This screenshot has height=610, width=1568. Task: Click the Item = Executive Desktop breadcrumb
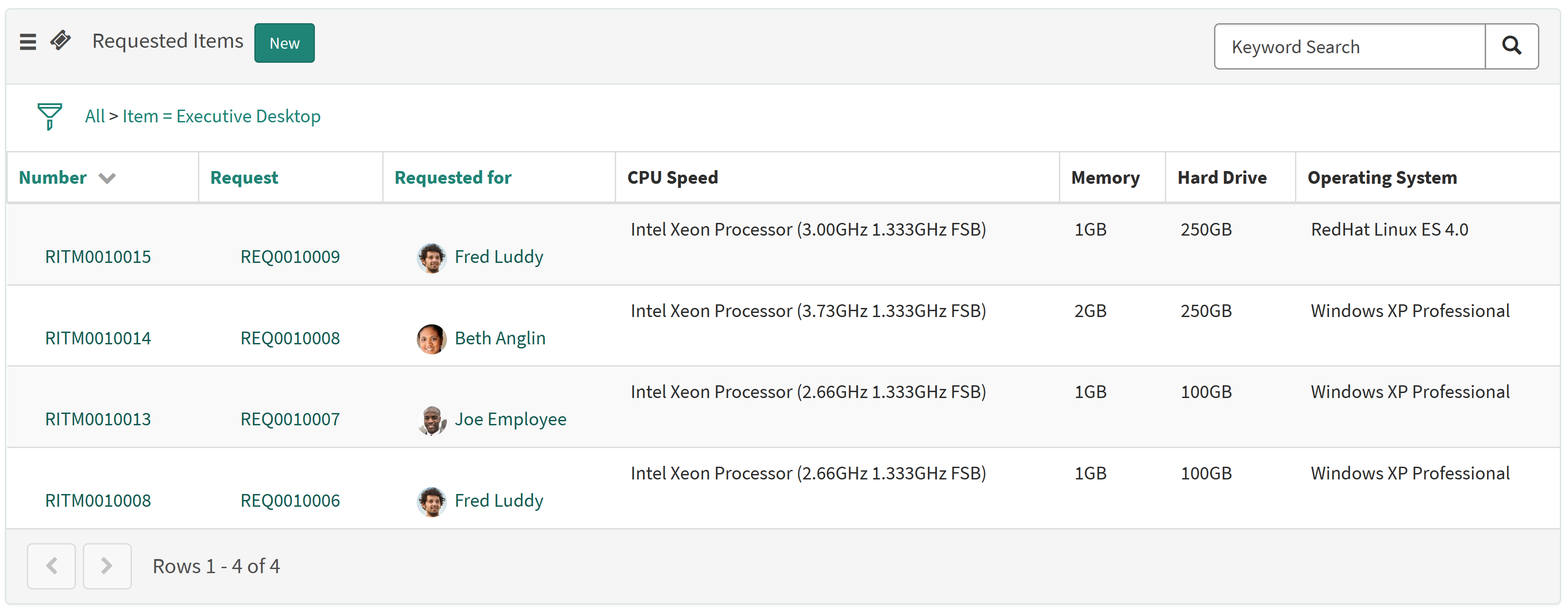(x=222, y=116)
